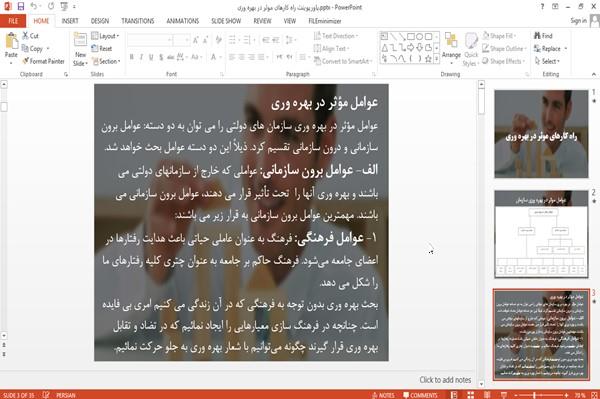600x399 pixels.
Task: Click the zoom in plus button
Action: click(x=566, y=395)
